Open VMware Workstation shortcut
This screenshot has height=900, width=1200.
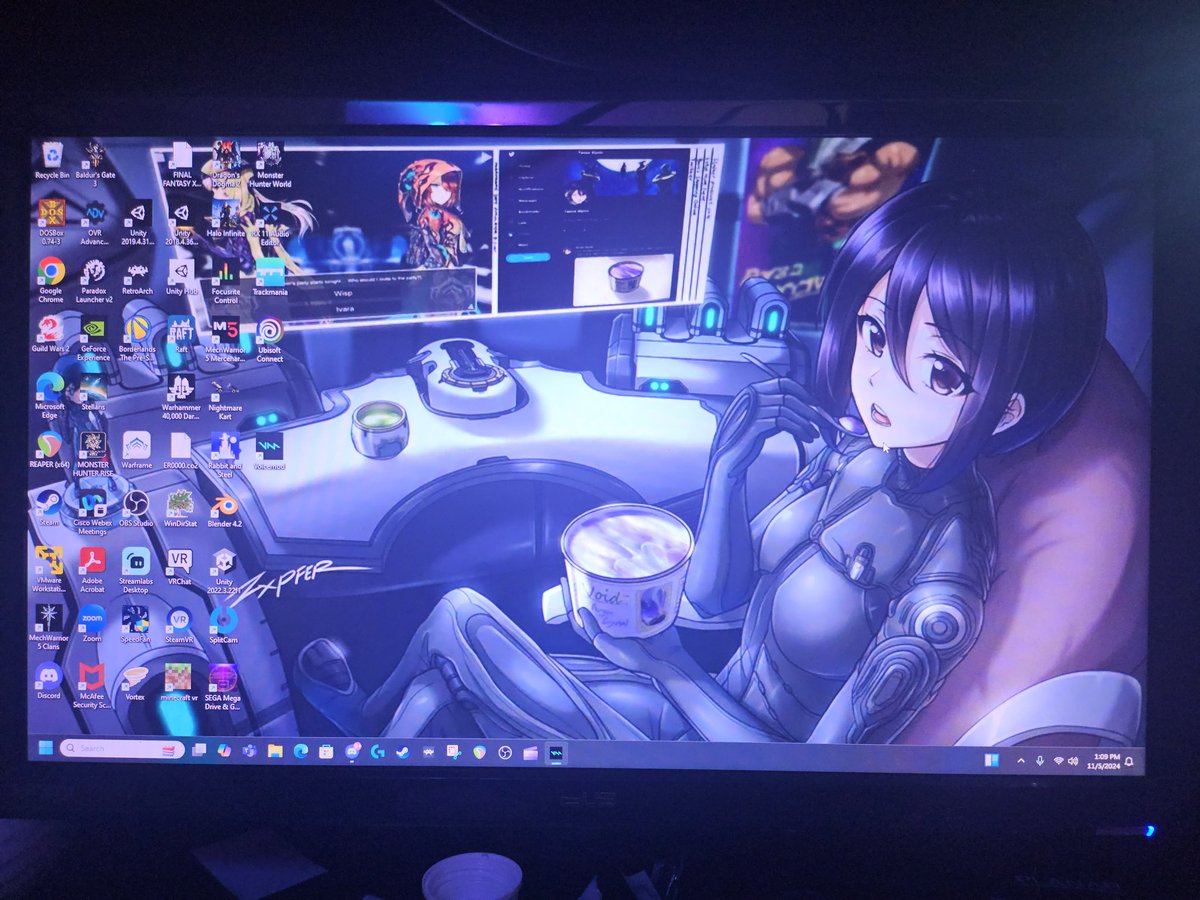(48, 570)
